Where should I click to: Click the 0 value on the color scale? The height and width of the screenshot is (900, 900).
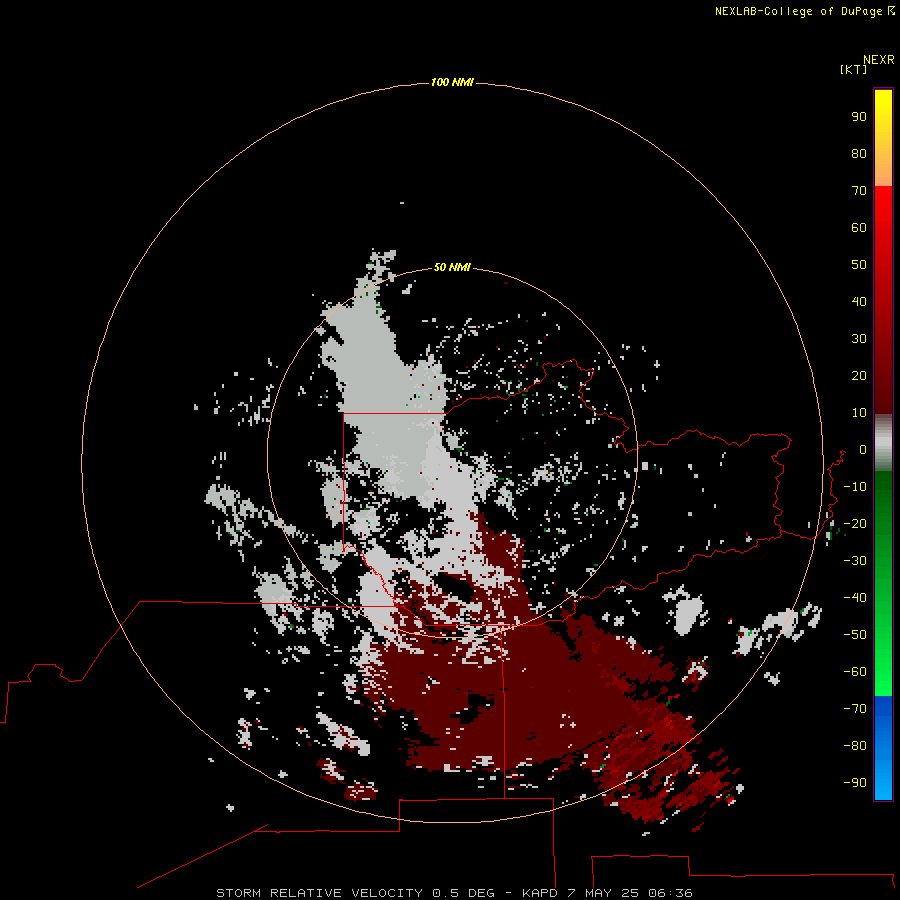point(863,449)
